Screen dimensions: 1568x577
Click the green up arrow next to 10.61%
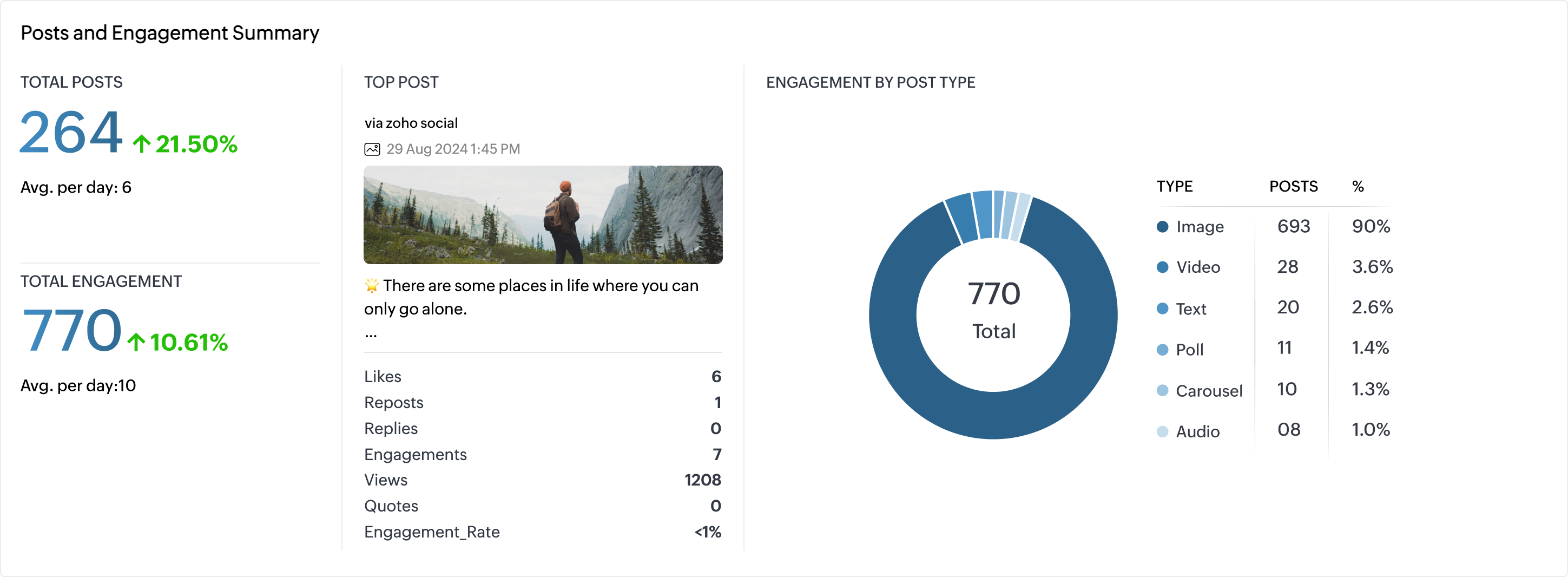tap(136, 342)
